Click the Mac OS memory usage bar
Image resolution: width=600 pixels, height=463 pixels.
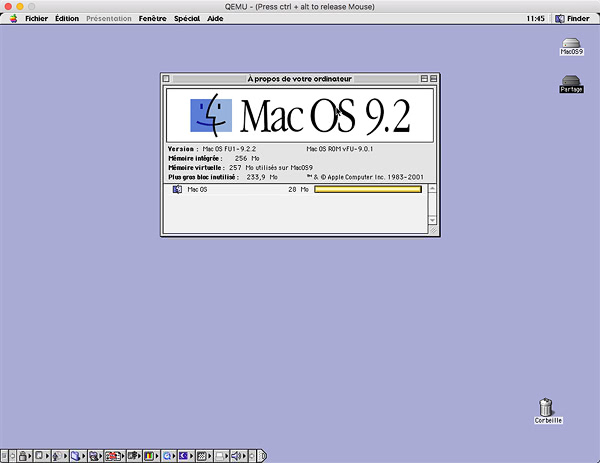[x=368, y=189]
